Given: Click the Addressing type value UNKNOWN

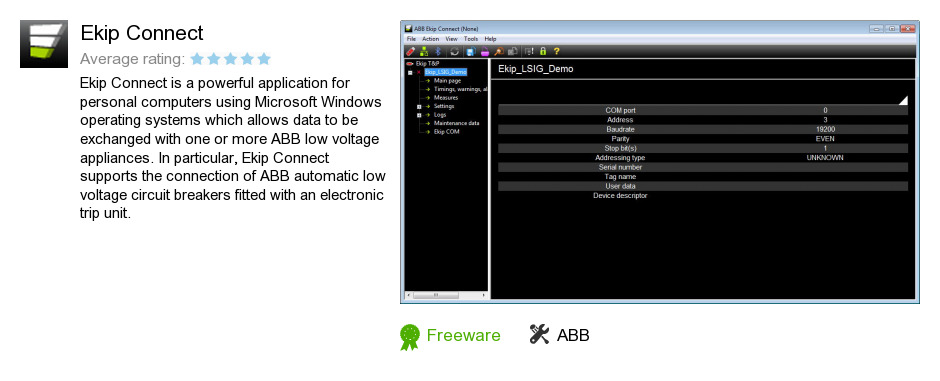Looking at the screenshot, I should [x=825, y=158].
